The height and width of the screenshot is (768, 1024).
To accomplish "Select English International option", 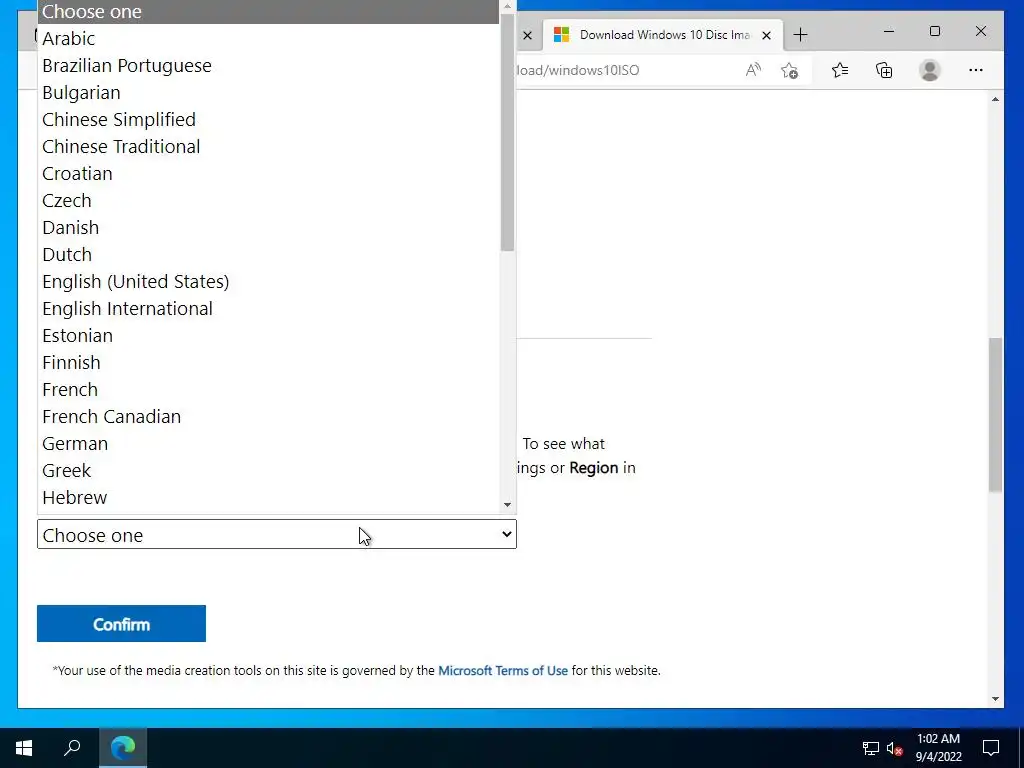I will point(268,308).
